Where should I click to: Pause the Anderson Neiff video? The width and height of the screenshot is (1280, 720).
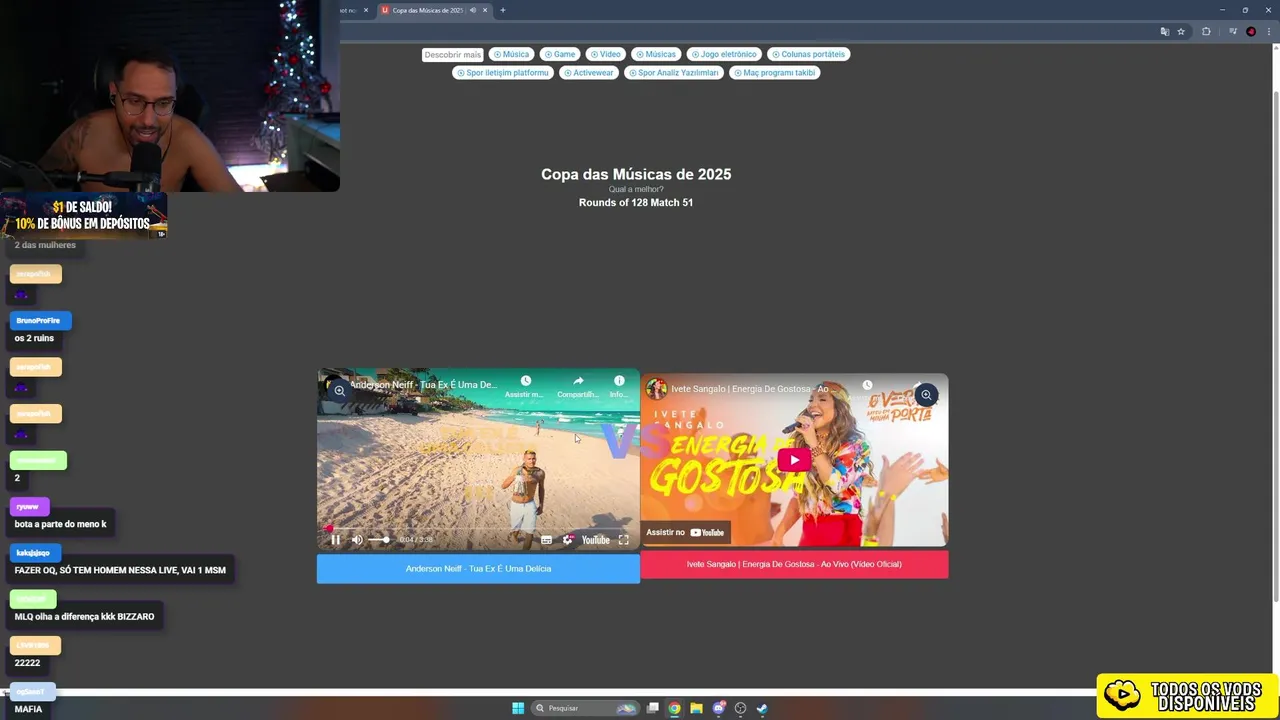click(336, 540)
